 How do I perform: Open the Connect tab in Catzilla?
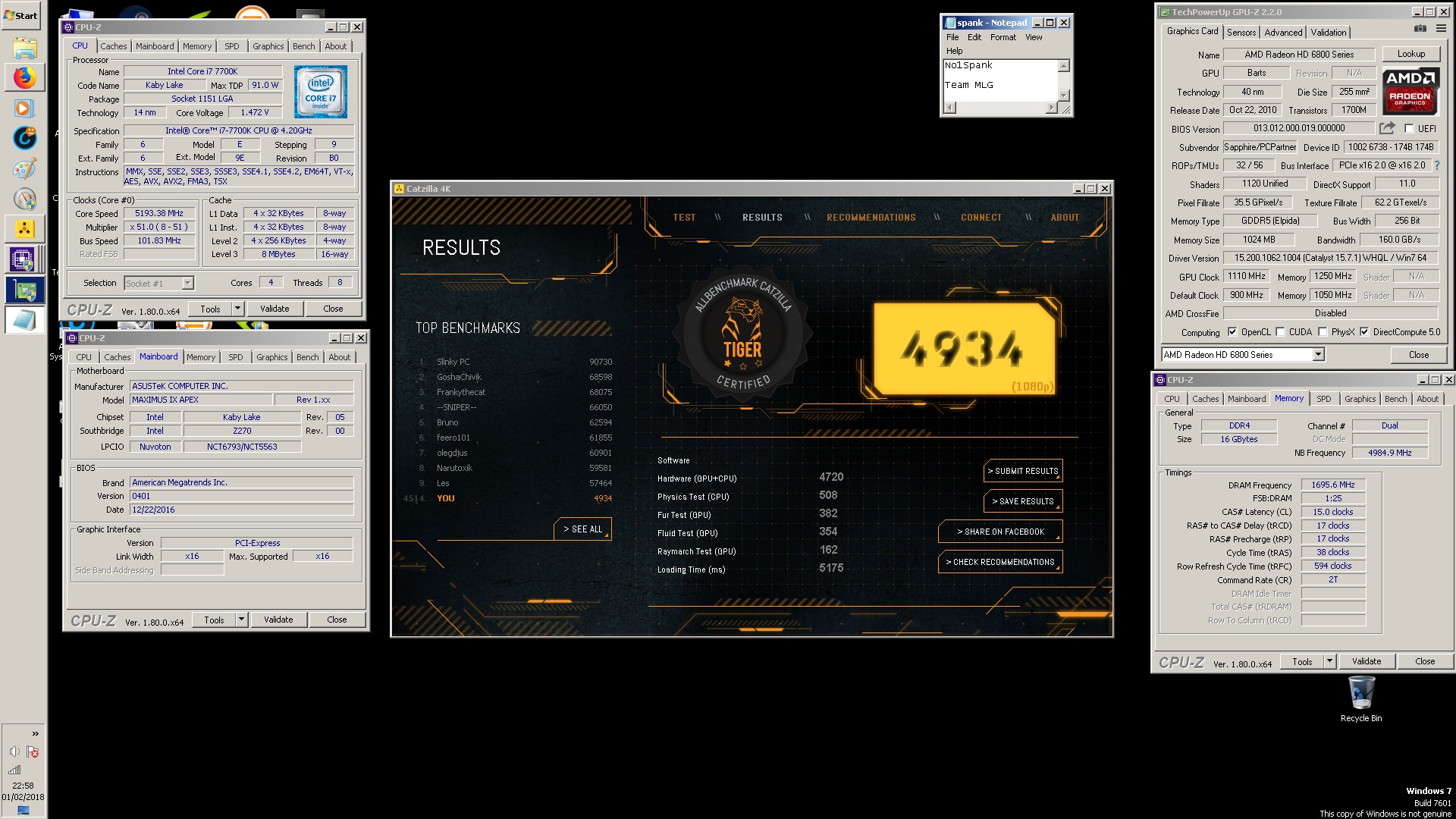coord(981,218)
